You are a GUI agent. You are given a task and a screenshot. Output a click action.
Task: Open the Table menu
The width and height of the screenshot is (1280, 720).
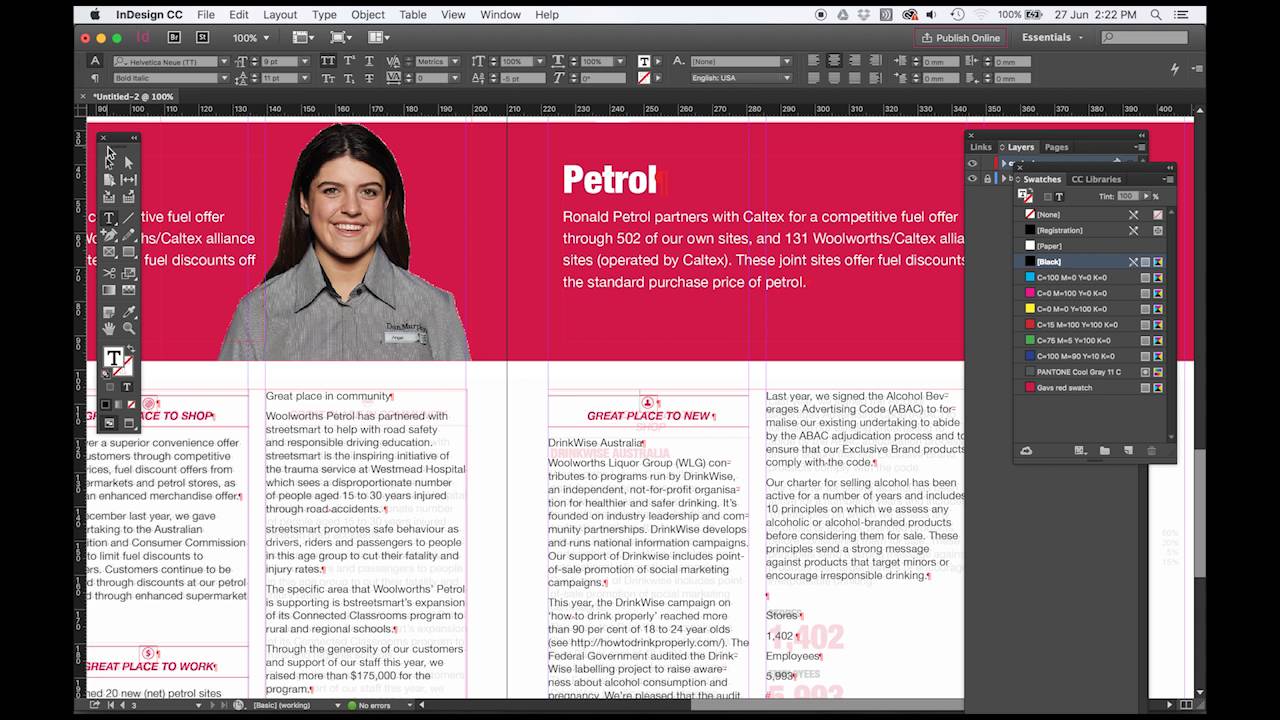pyautogui.click(x=413, y=15)
